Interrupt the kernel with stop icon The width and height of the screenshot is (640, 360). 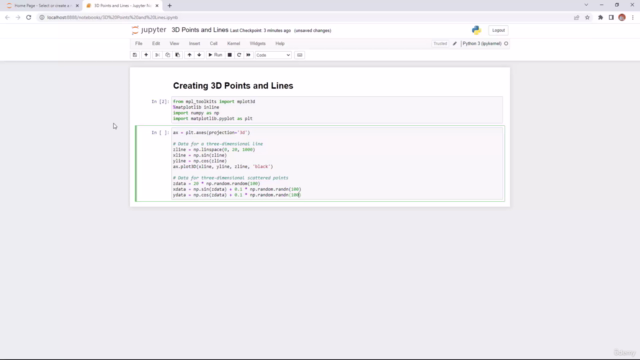[x=230, y=55]
